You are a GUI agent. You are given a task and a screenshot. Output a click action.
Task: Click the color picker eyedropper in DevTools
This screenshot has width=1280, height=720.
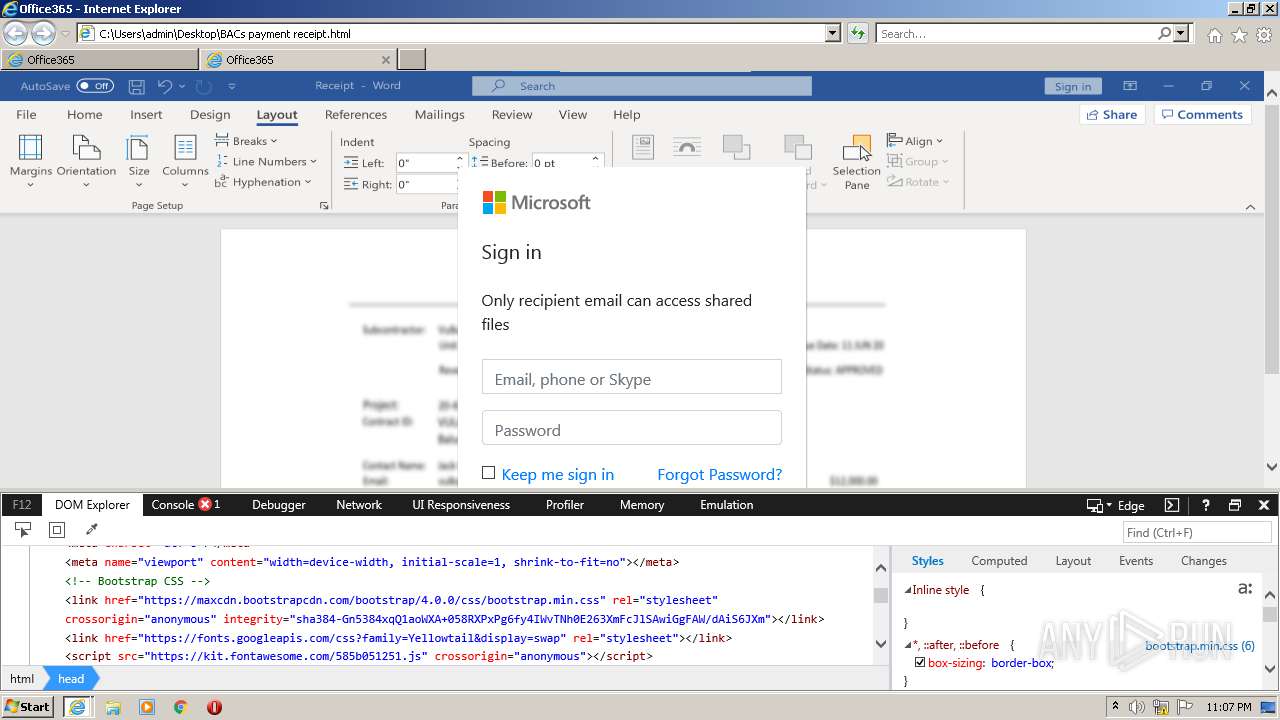(x=91, y=530)
